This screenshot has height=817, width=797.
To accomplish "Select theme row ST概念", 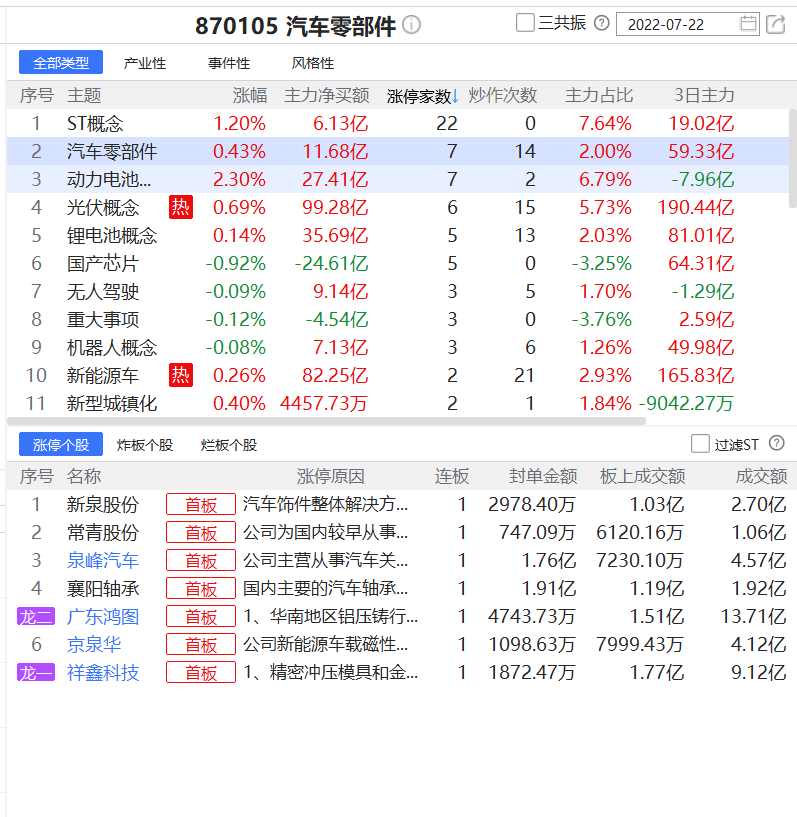I will coord(398,123).
